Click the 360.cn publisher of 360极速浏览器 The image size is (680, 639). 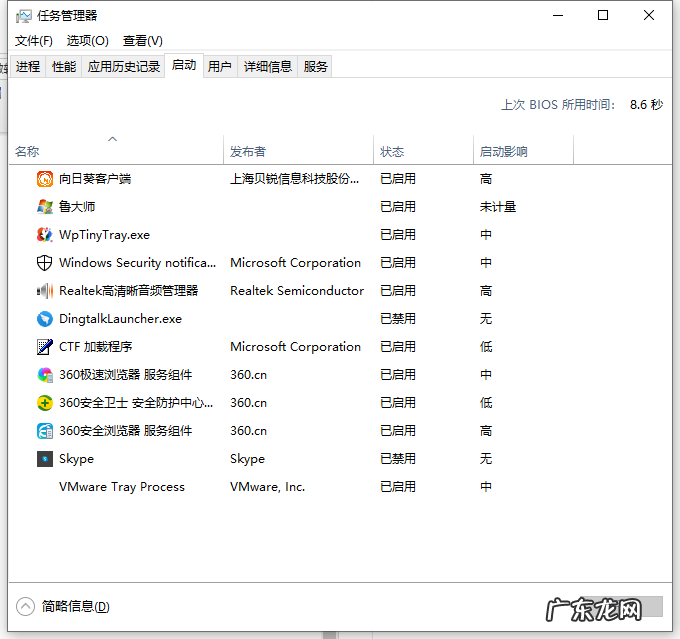pos(248,375)
